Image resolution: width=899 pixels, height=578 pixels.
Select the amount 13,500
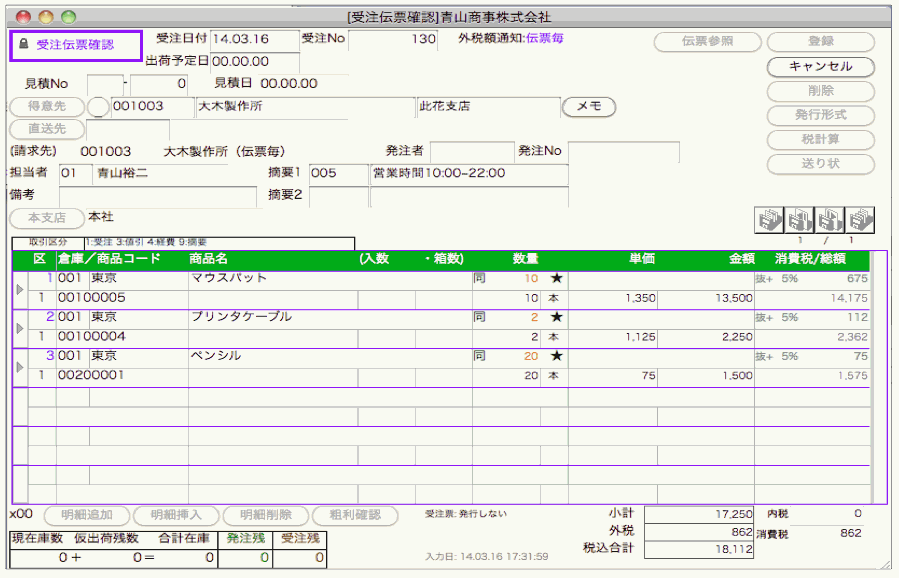pos(734,298)
